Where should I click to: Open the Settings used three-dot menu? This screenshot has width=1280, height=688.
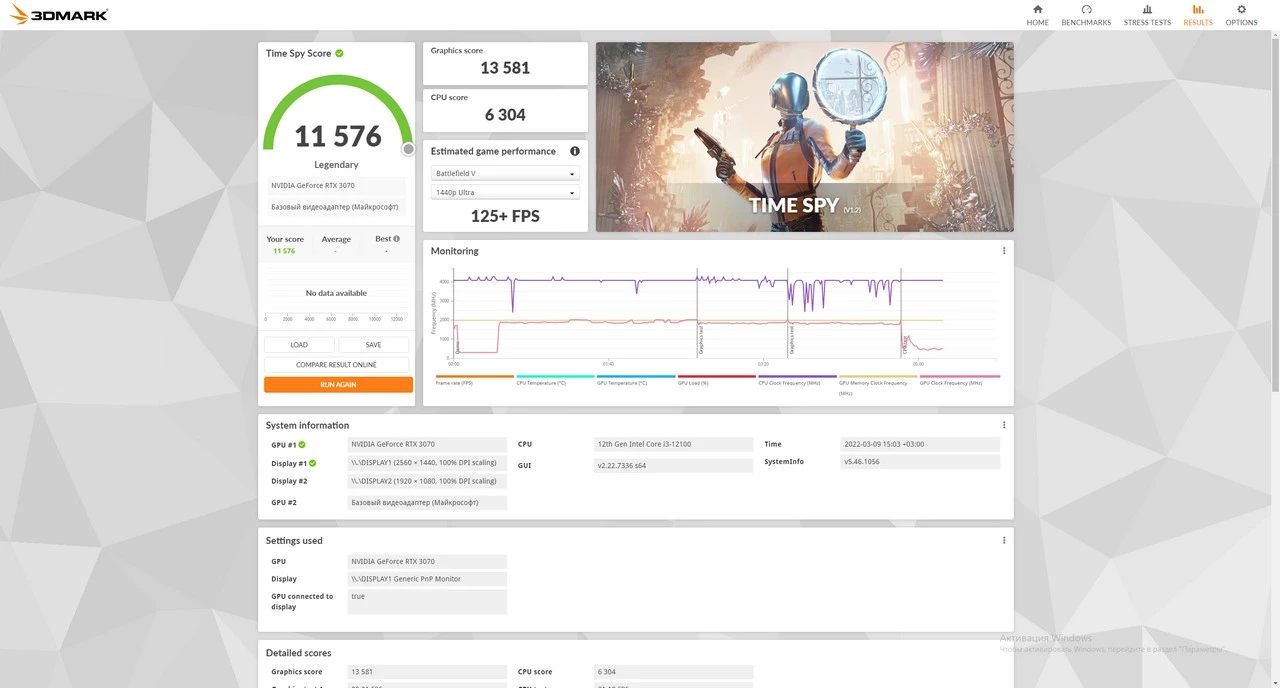point(1004,540)
